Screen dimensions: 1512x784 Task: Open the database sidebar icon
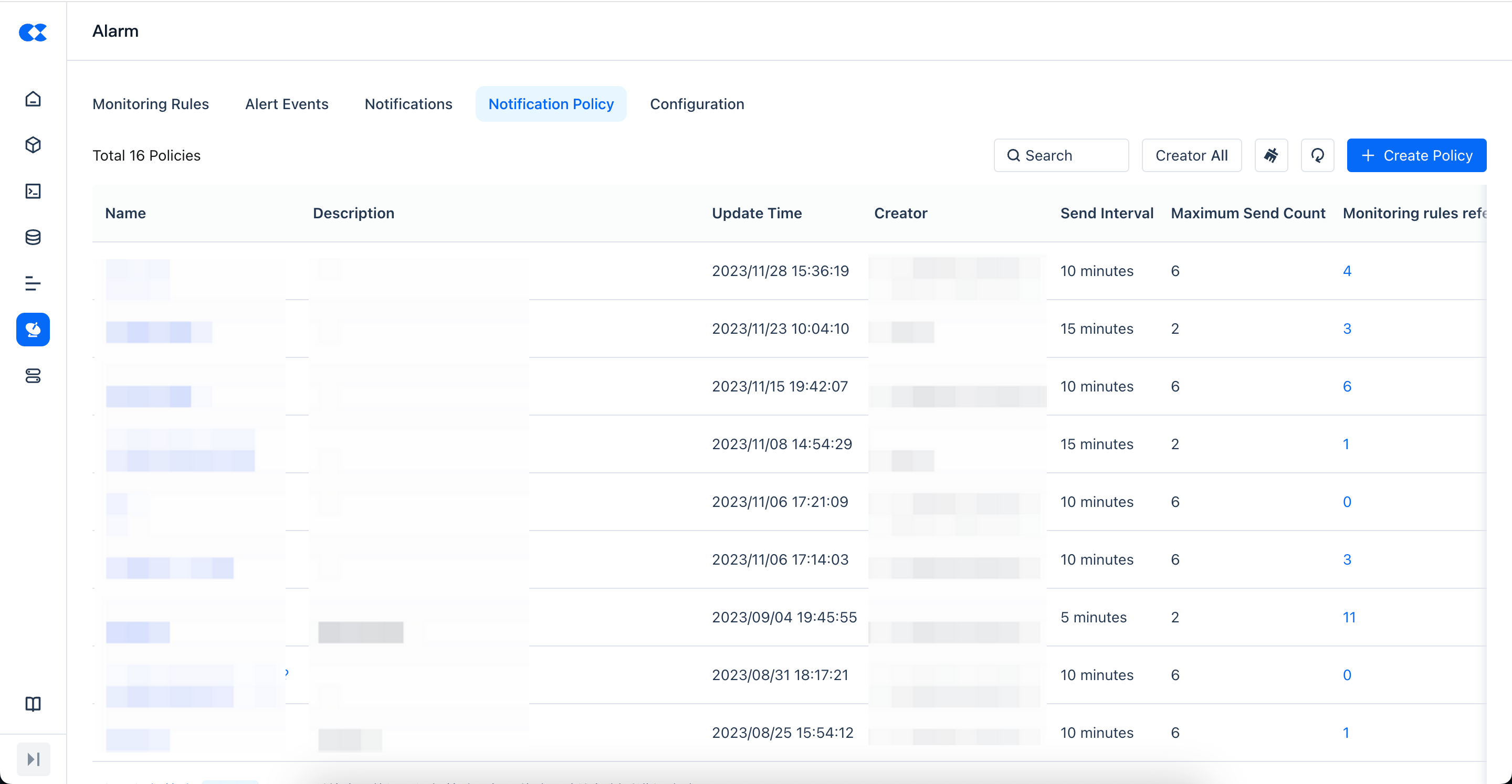tap(33, 237)
